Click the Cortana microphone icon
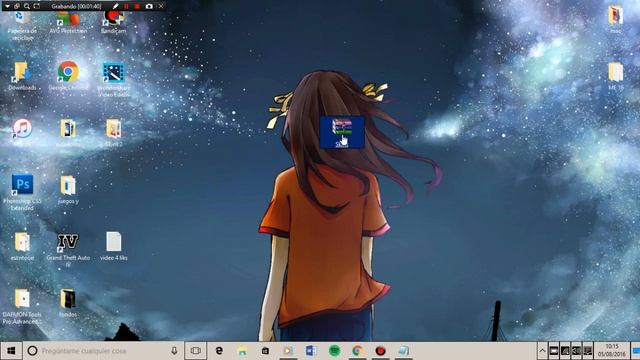Viewport: 640px width, 360px height. pyautogui.click(x=174, y=351)
